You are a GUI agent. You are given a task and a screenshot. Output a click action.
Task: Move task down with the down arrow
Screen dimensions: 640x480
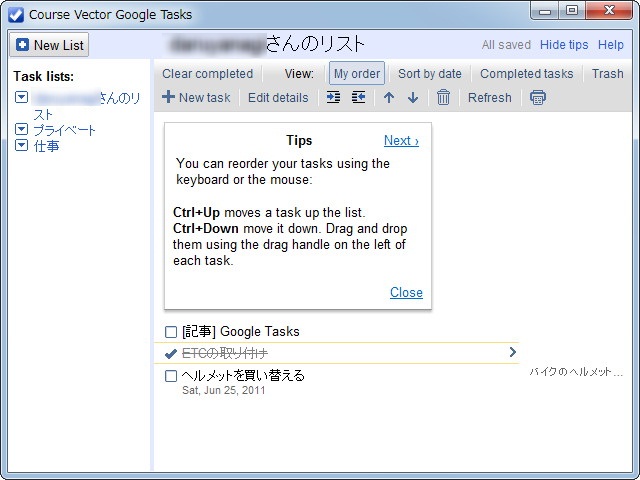[413, 98]
